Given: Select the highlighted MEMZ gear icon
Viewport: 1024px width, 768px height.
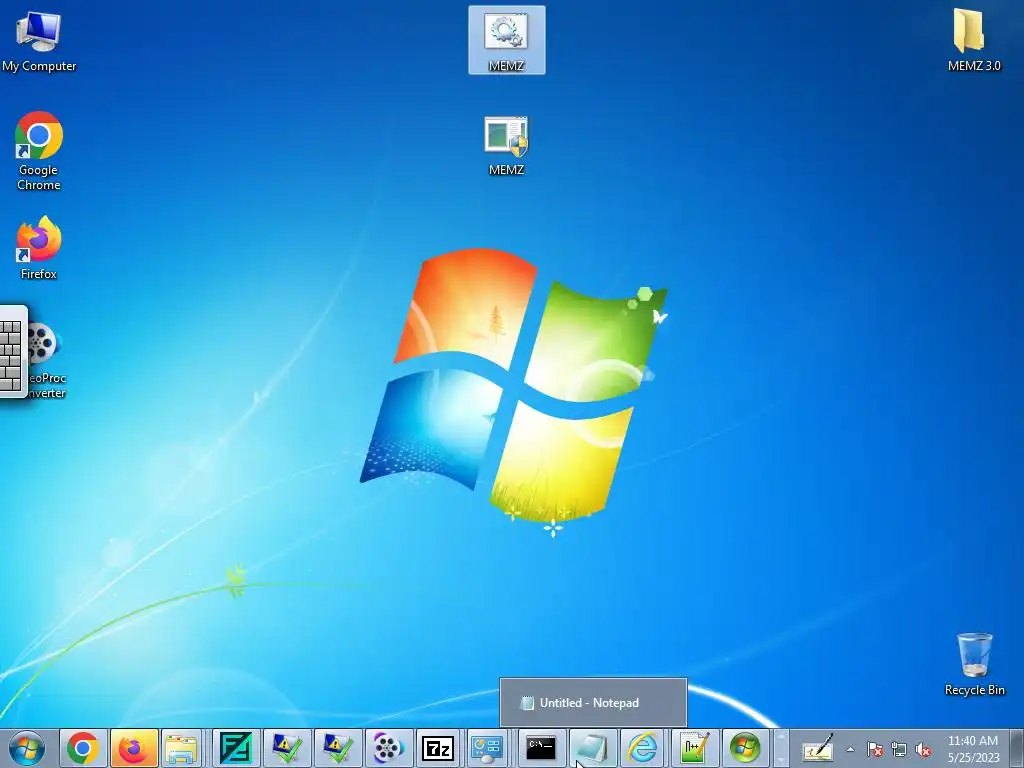Looking at the screenshot, I should 507,40.
